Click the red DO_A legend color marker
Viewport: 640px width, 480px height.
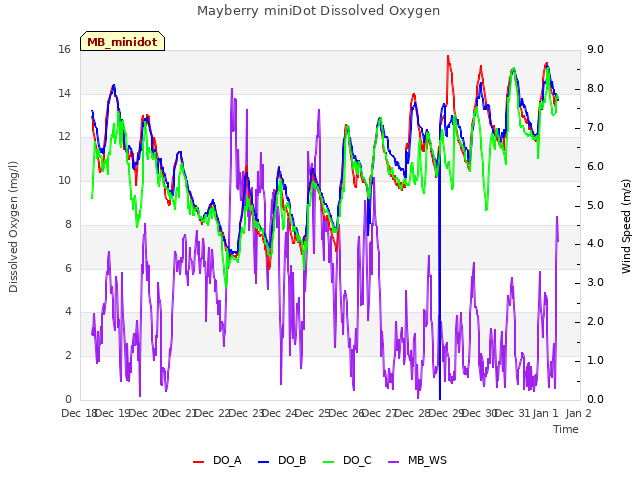click(x=198, y=462)
